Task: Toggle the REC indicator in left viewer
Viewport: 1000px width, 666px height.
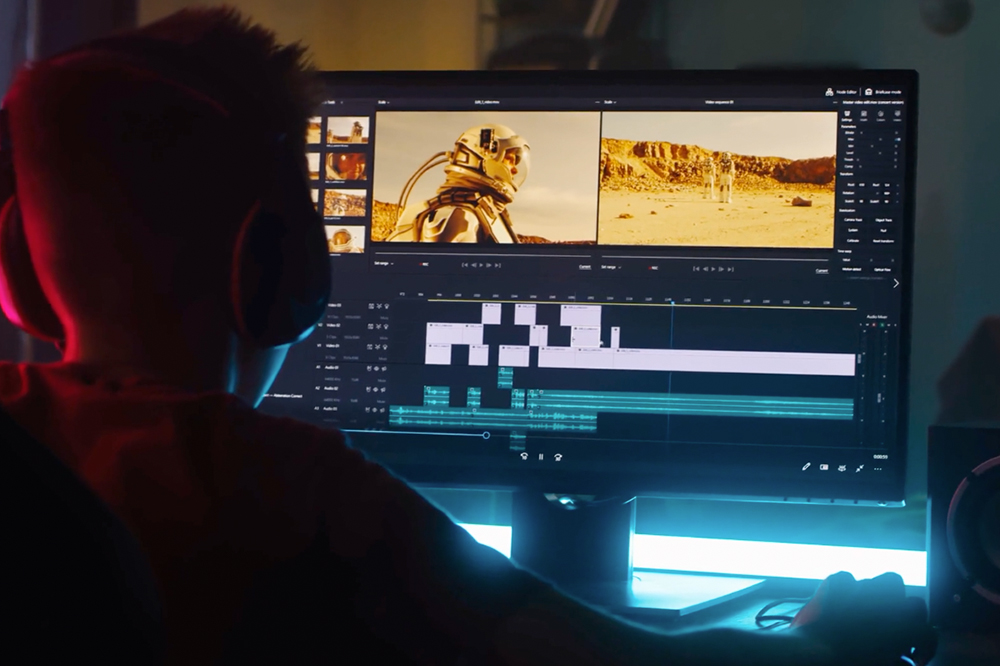Action: pyautogui.click(x=423, y=265)
